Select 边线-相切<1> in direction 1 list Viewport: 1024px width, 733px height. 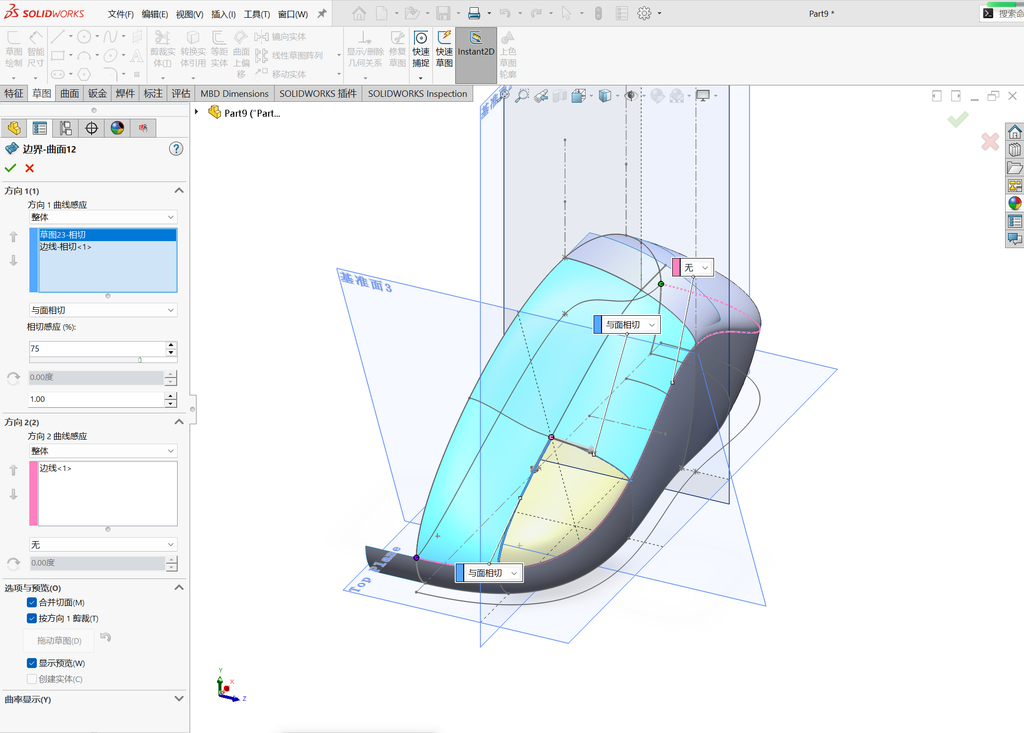click(108, 247)
